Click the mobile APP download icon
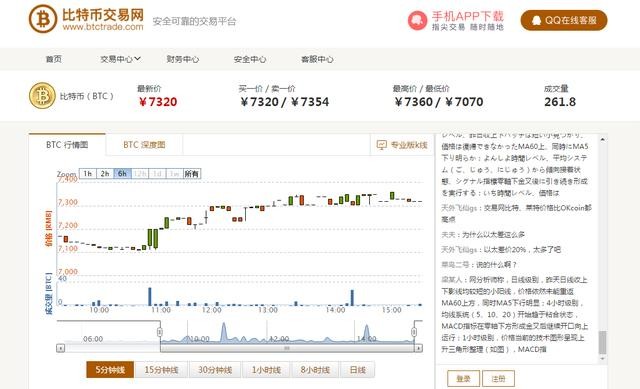The image size is (640, 389). (417, 20)
